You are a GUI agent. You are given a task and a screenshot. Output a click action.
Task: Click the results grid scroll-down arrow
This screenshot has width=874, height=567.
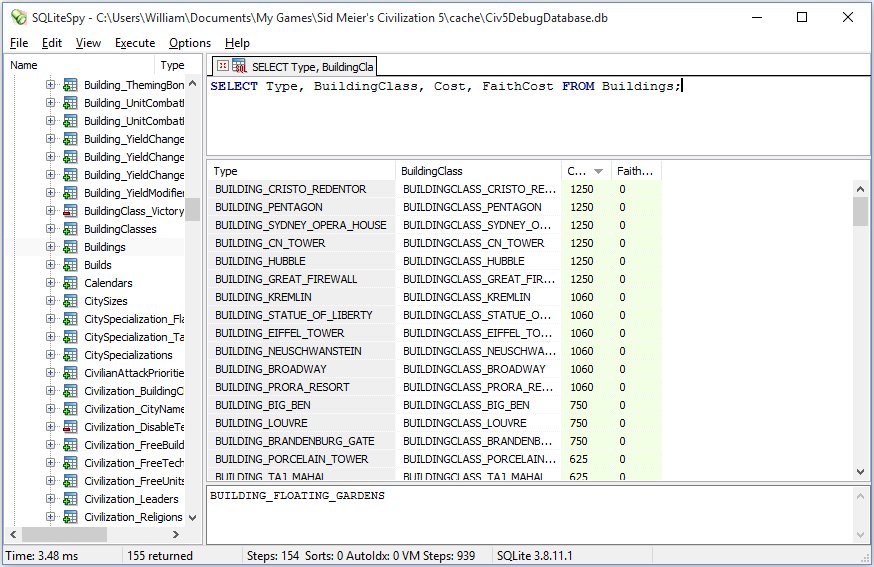pyautogui.click(x=860, y=472)
